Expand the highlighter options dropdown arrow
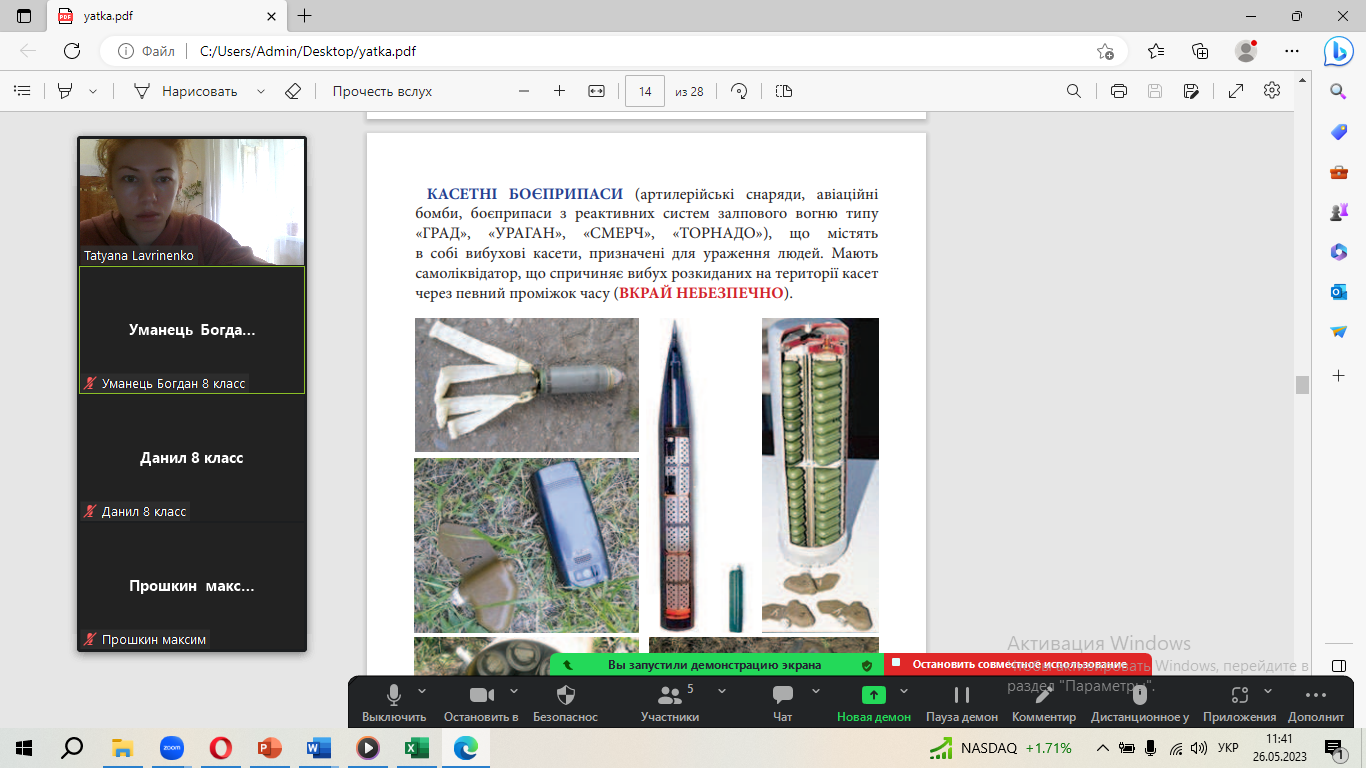Viewport: 1366px width, 768px height. 93,91
